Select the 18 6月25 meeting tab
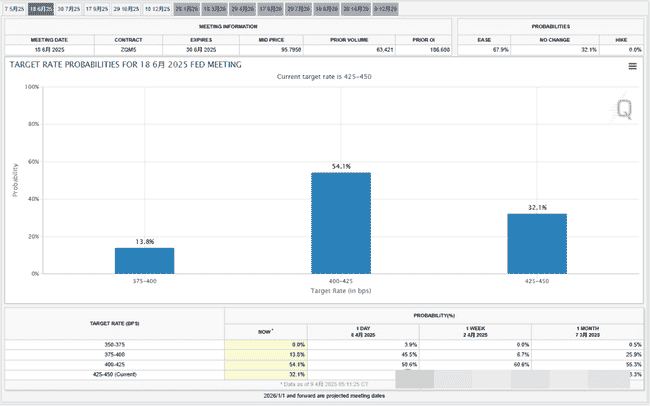 point(41,8)
